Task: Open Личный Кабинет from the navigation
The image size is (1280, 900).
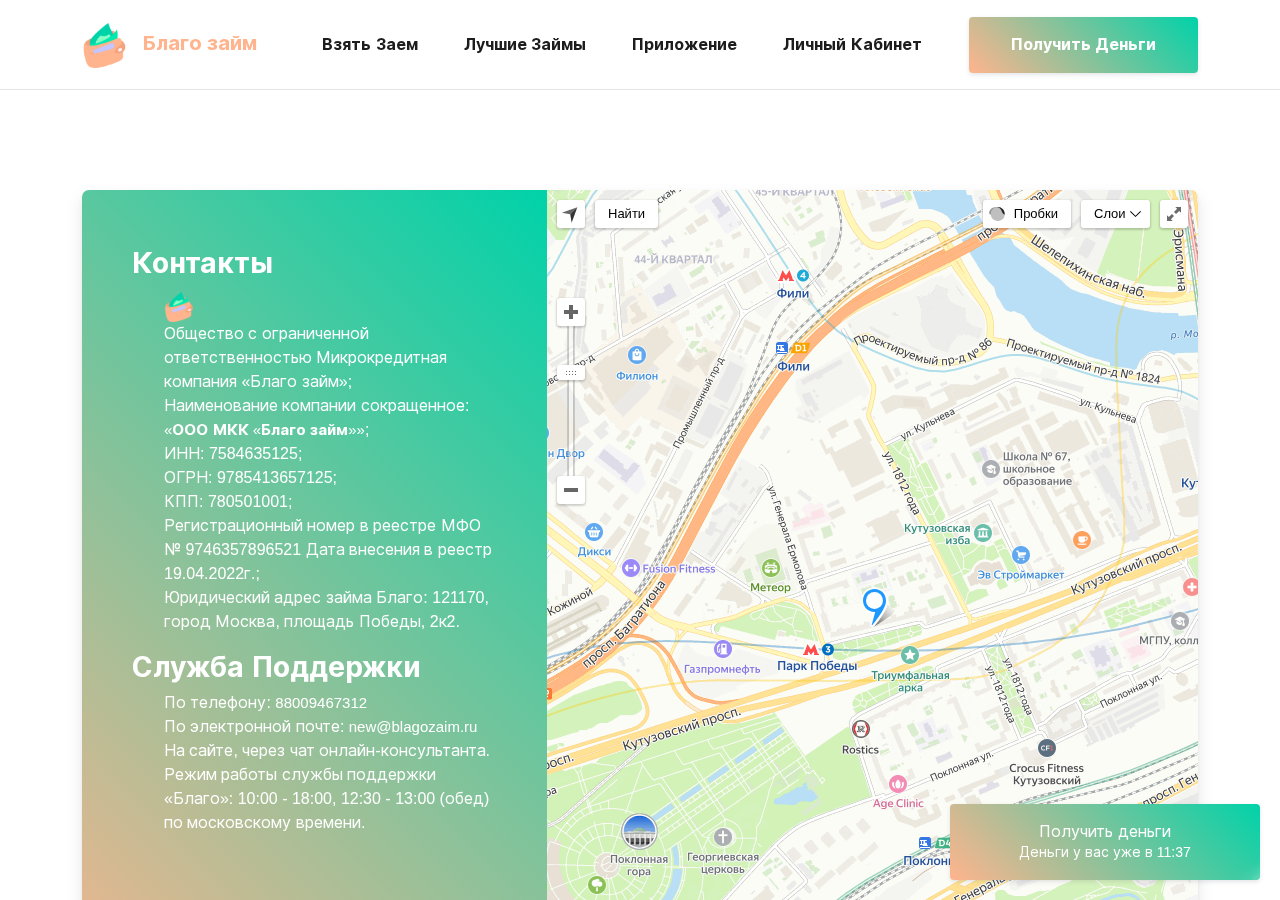Action: (852, 44)
